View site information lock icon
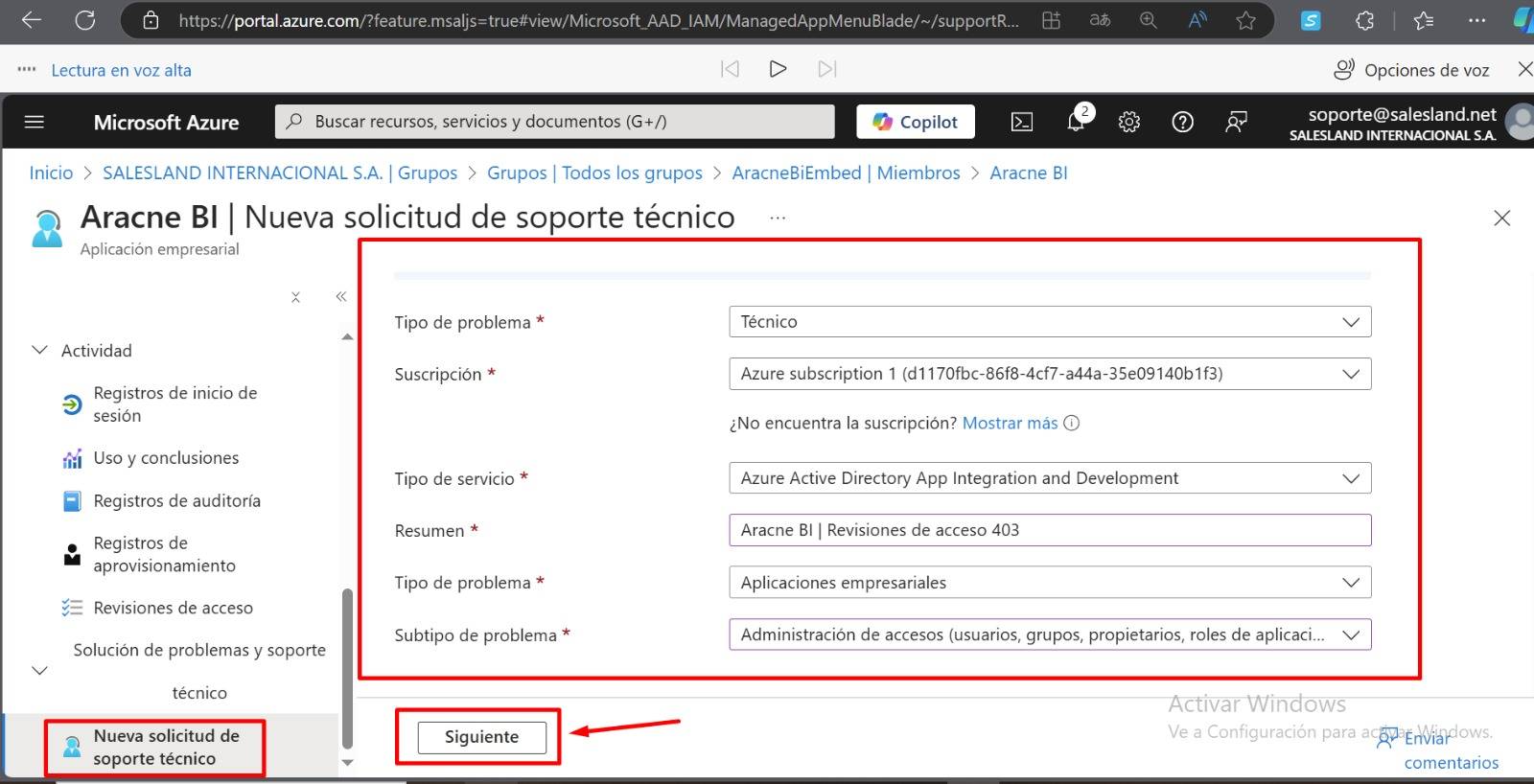Image resolution: width=1534 pixels, height=784 pixels. [151, 20]
